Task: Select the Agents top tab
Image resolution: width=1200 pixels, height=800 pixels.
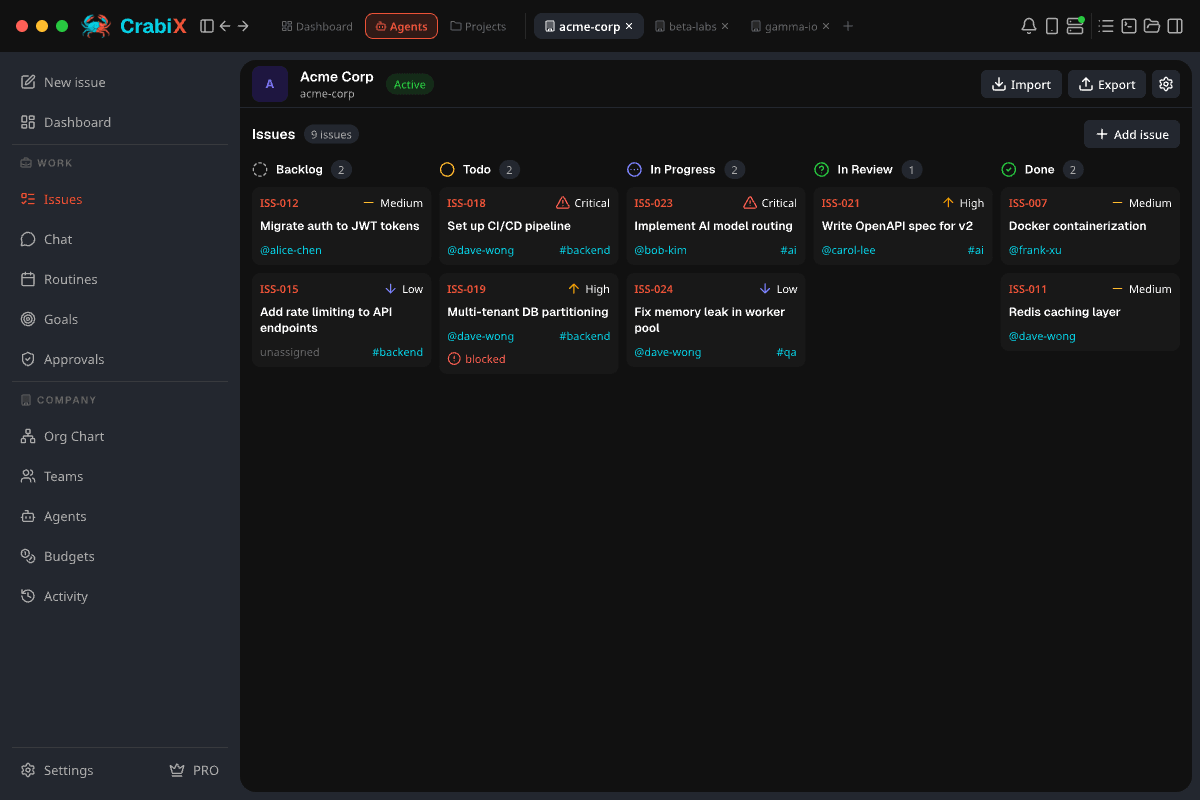Action: [401, 26]
